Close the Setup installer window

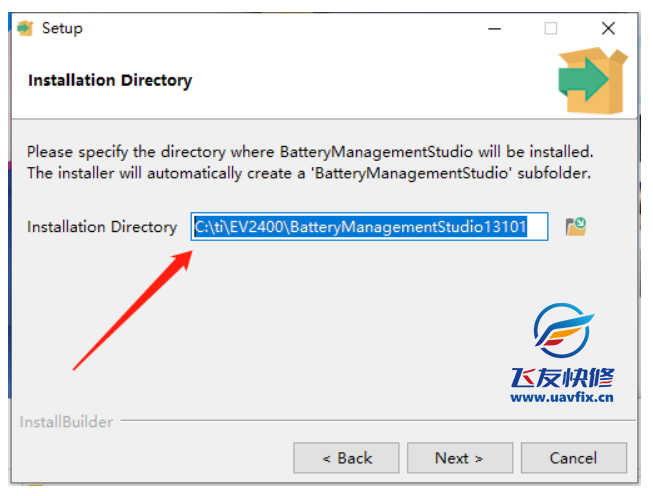tap(607, 28)
